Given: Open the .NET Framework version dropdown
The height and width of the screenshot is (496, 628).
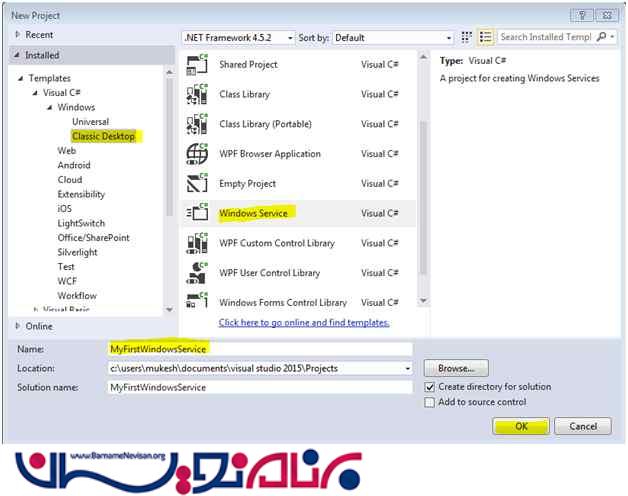Looking at the screenshot, I should (x=238, y=37).
